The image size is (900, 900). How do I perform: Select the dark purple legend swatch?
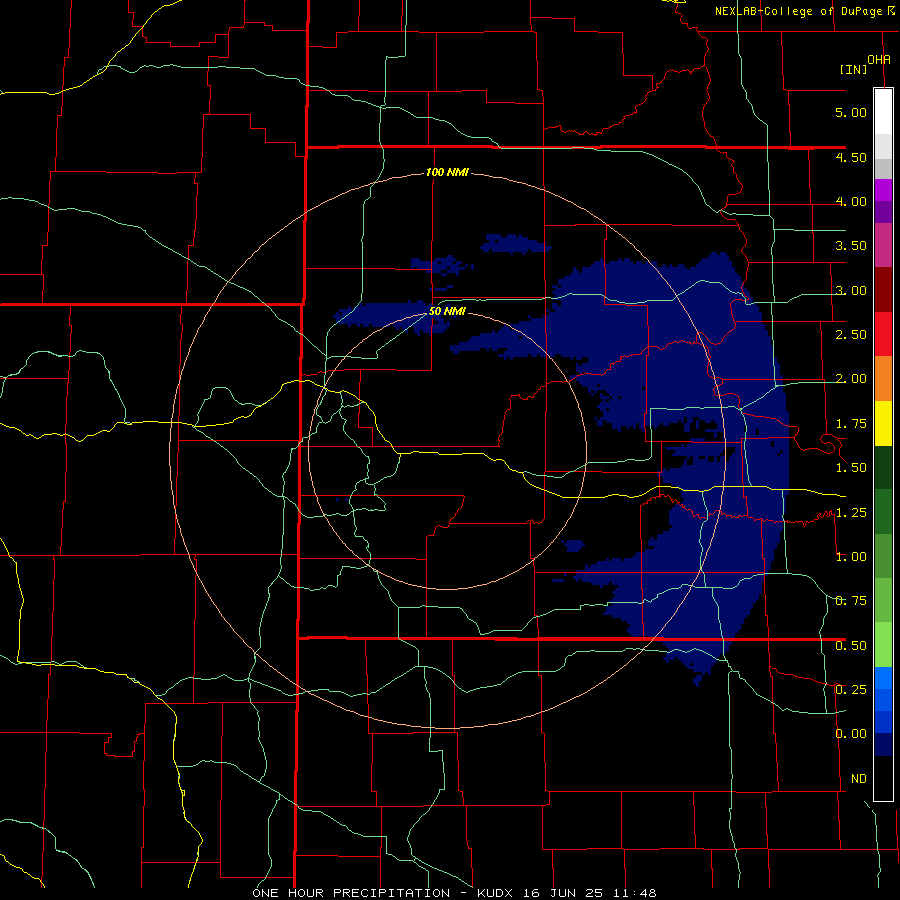883,212
